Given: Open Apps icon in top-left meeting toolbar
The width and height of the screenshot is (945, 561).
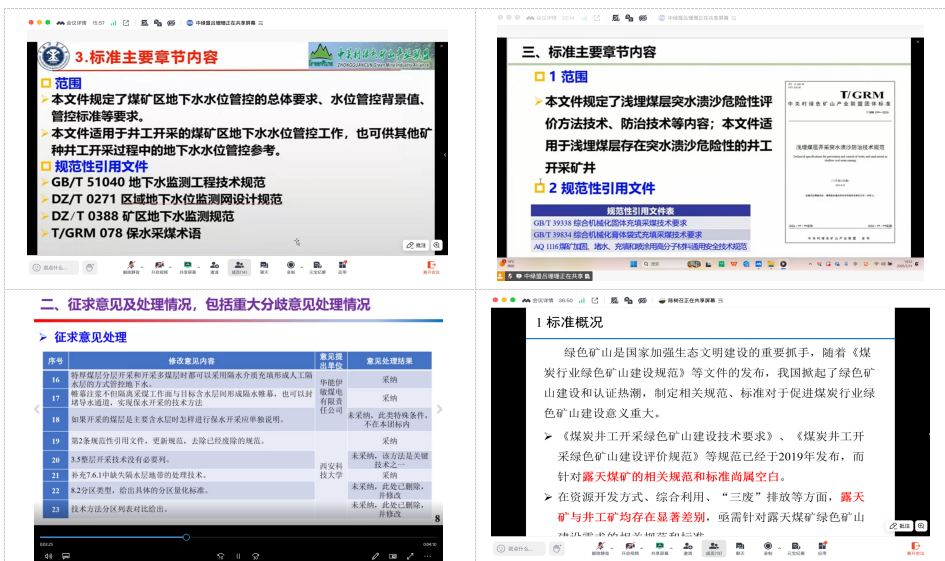Looking at the screenshot, I should pyautogui.click(x=342, y=267).
